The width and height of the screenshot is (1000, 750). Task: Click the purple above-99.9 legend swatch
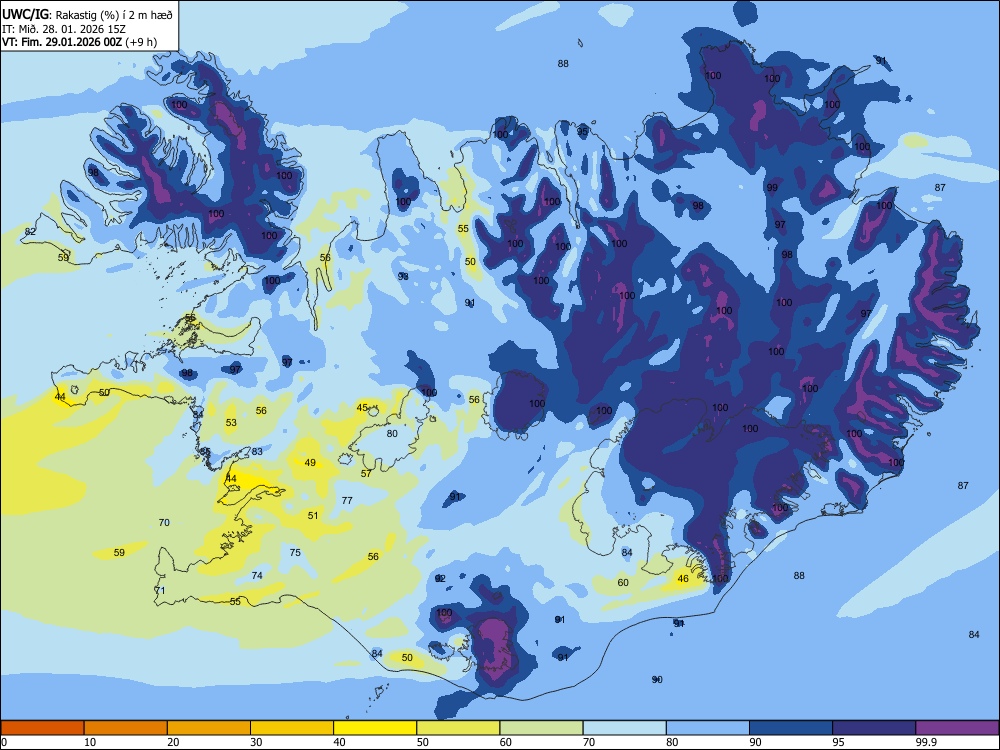tap(957, 728)
